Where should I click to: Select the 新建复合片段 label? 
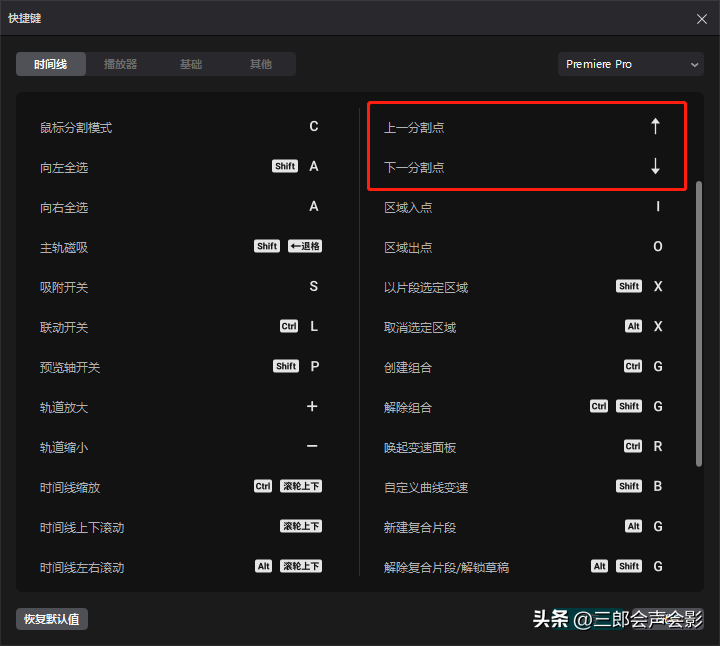[x=420, y=528]
